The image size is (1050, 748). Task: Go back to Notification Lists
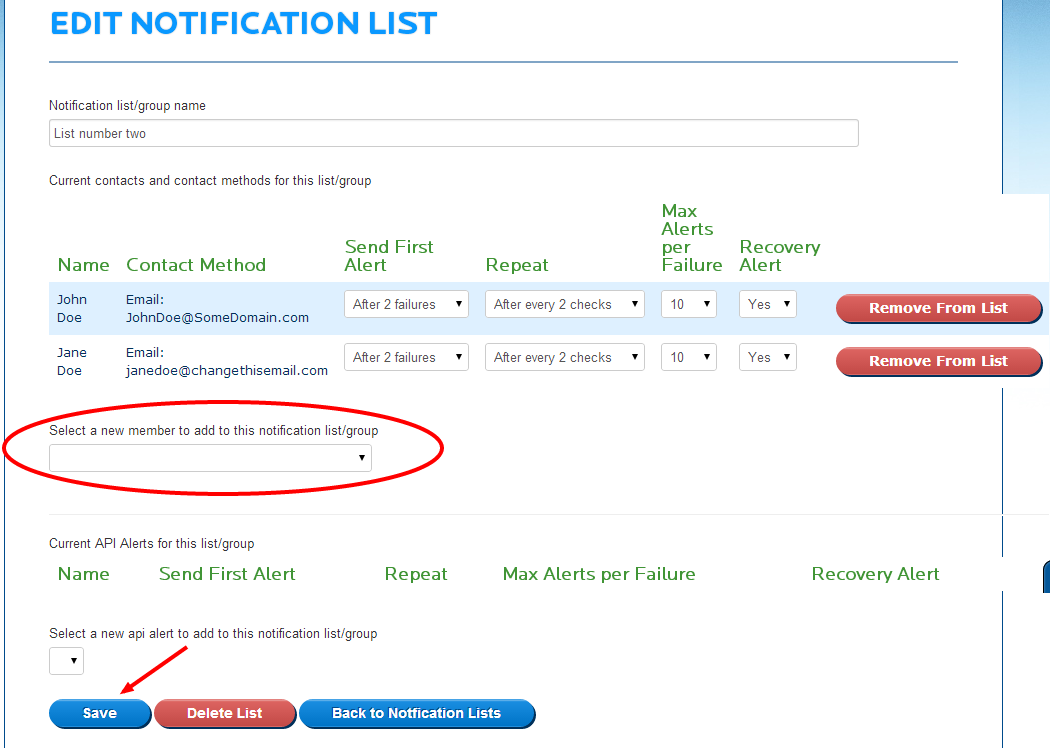[x=417, y=713]
